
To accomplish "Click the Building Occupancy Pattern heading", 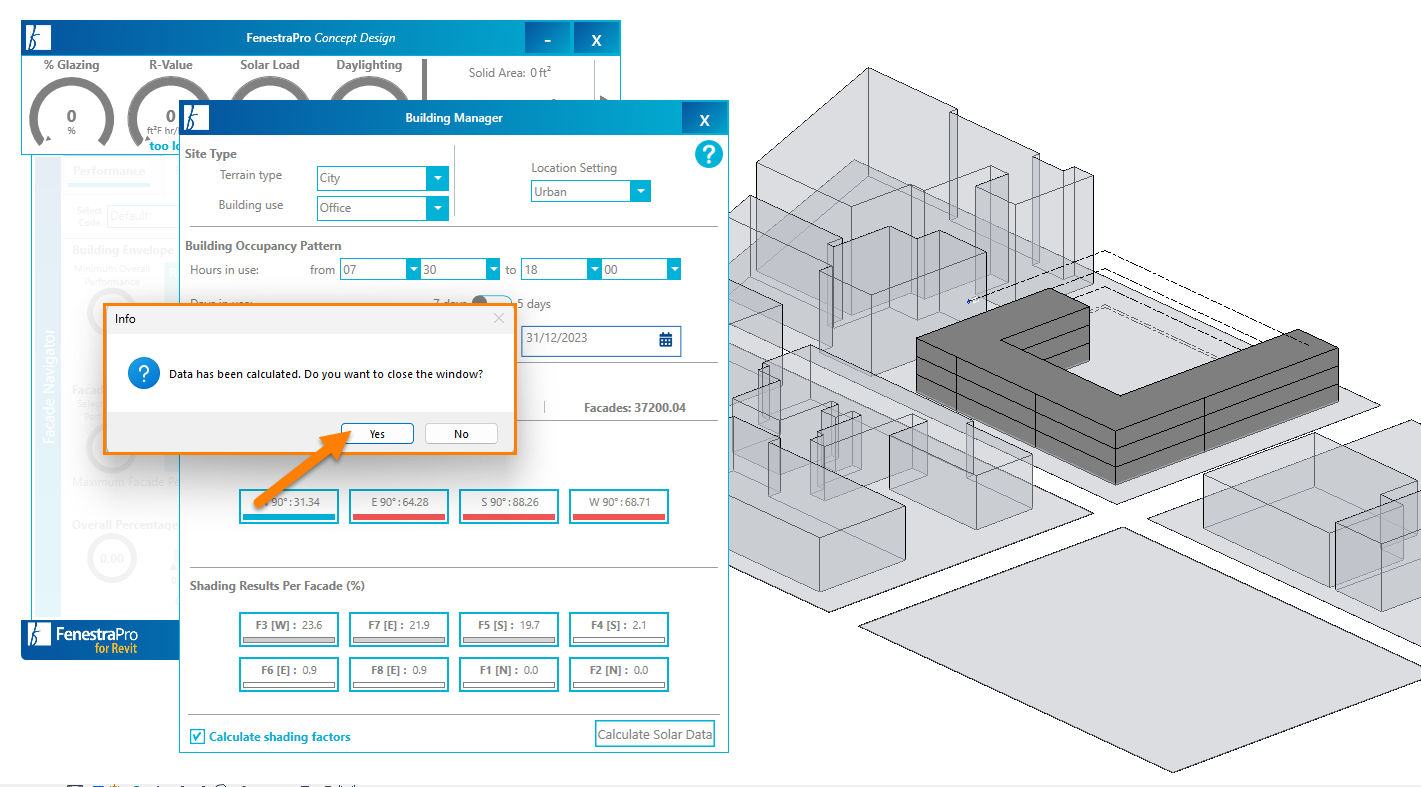I will [x=263, y=246].
